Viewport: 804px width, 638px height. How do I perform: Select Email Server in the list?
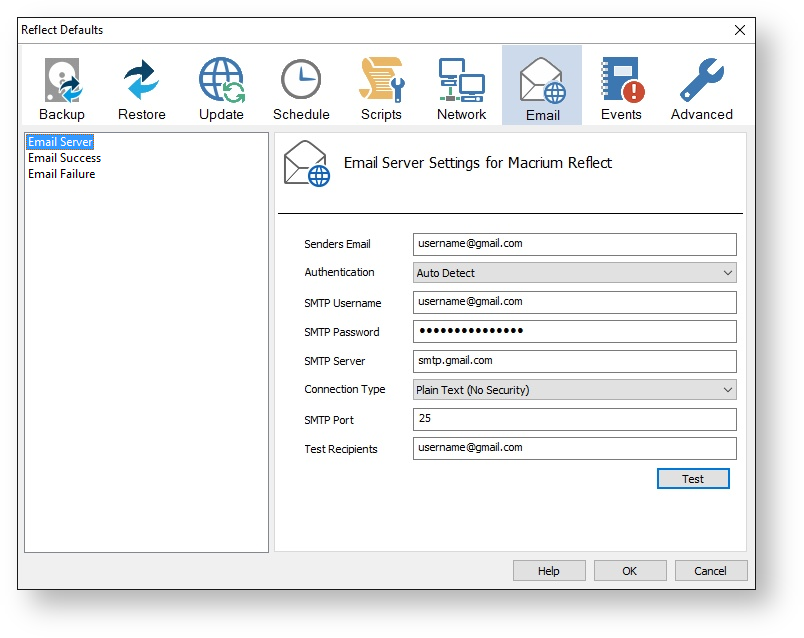[60, 142]
